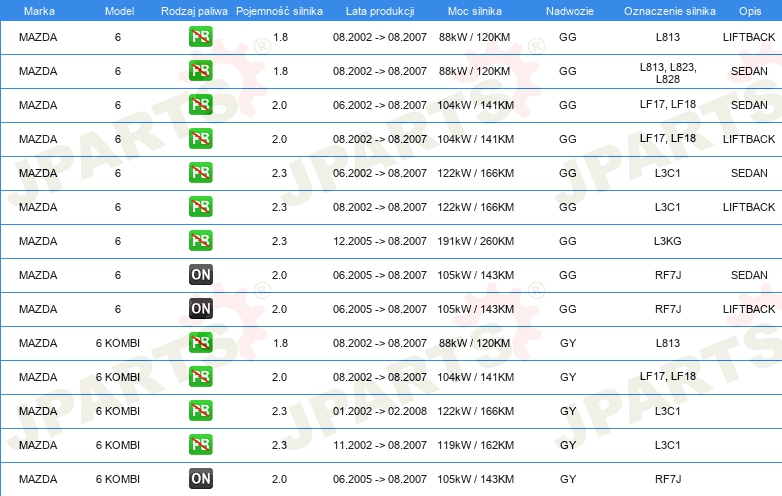Click '105kW / 143KM' in the 6 KOMBI row

click(x=476, y=479)
